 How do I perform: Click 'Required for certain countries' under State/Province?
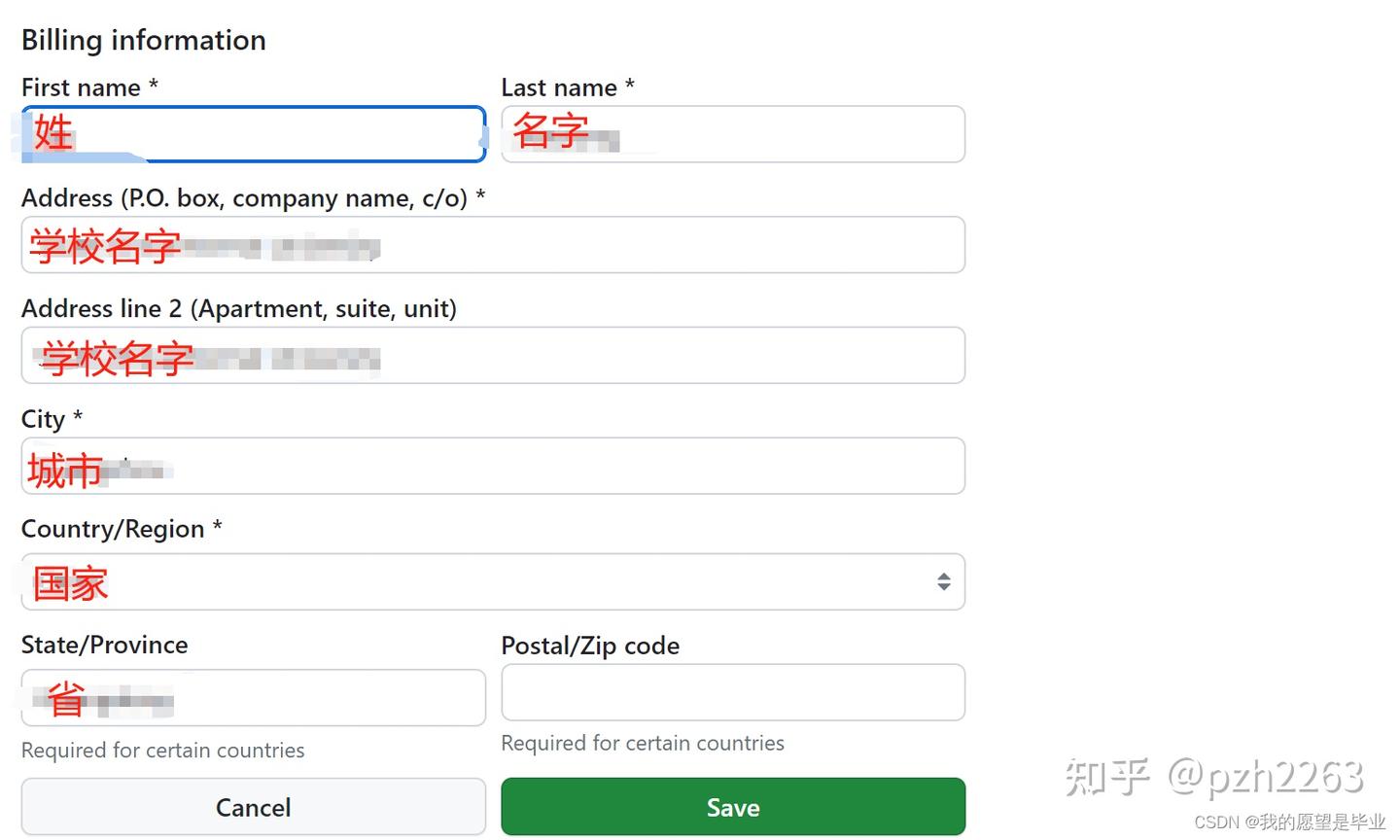point(162,750)
